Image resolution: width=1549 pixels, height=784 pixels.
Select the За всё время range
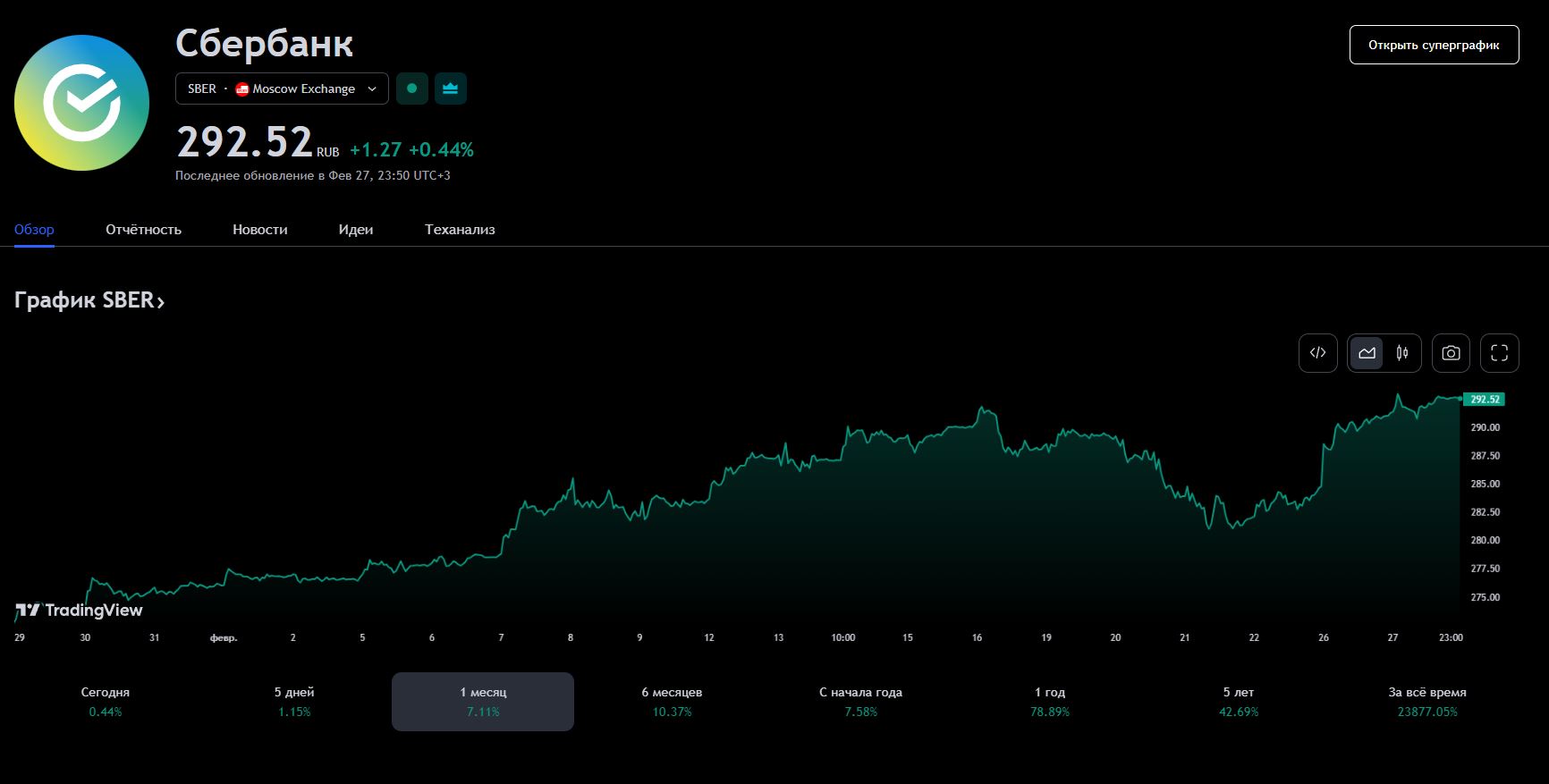tap(1427, 702)
